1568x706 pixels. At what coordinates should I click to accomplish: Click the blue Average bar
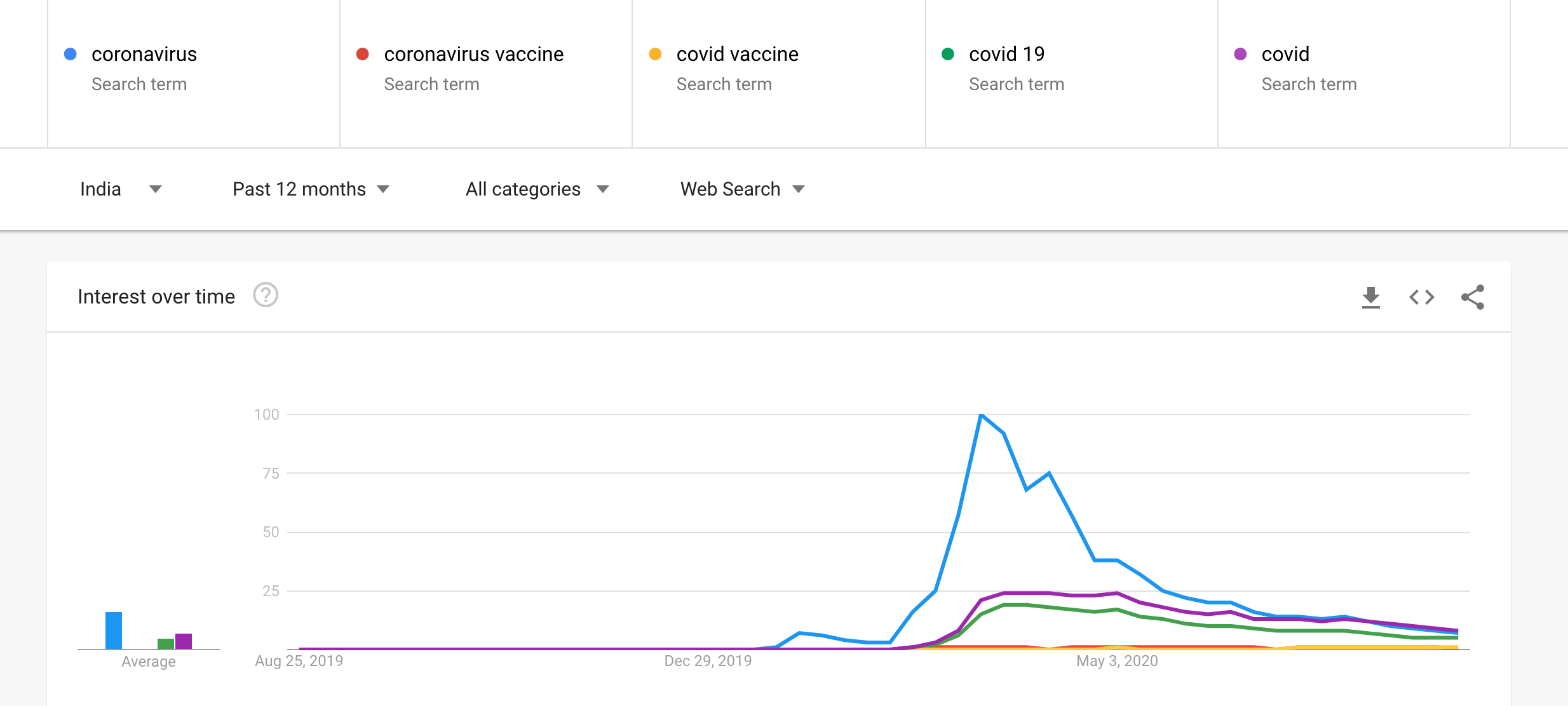click(114, 630)
